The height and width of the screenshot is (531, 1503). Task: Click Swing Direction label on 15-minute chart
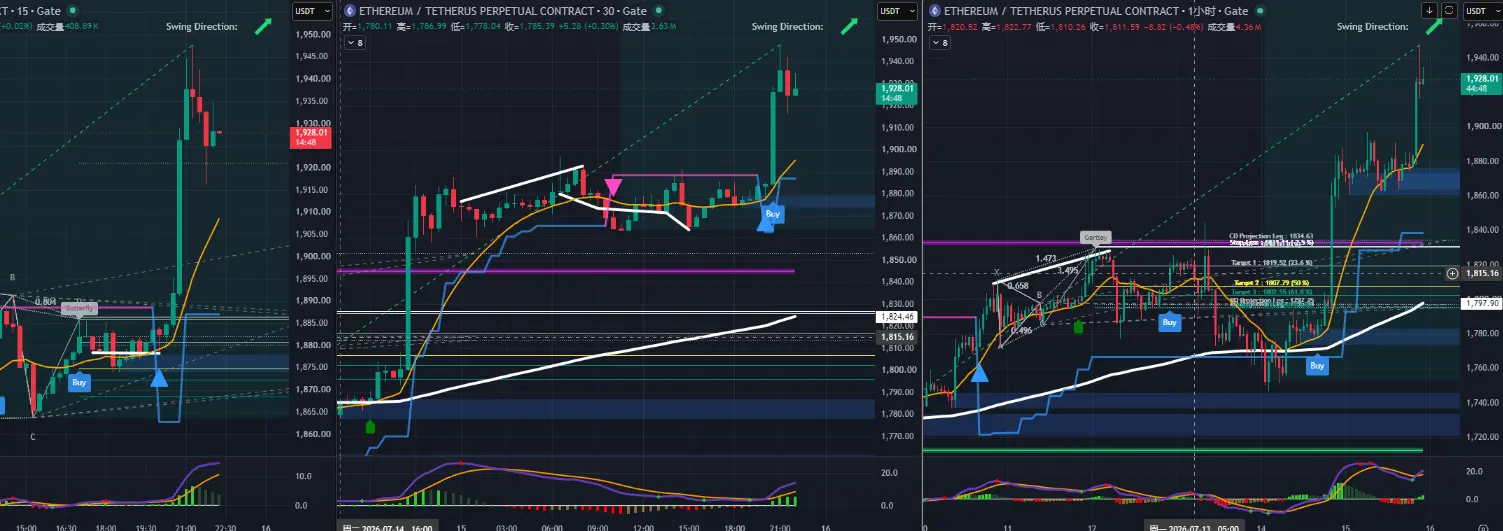202,26
